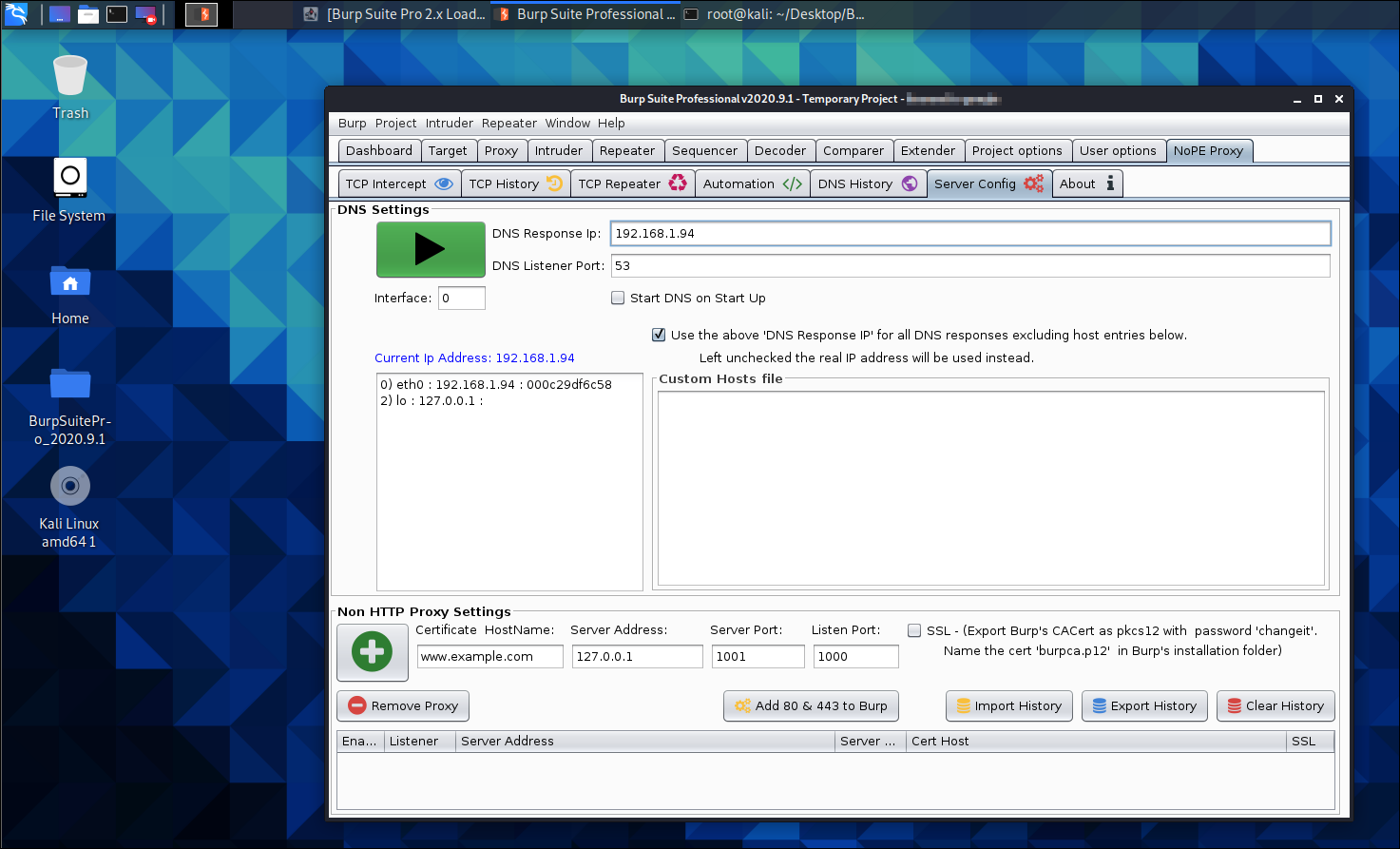Select the Server Config sub-tab
1400x849 pixels.
988,183
